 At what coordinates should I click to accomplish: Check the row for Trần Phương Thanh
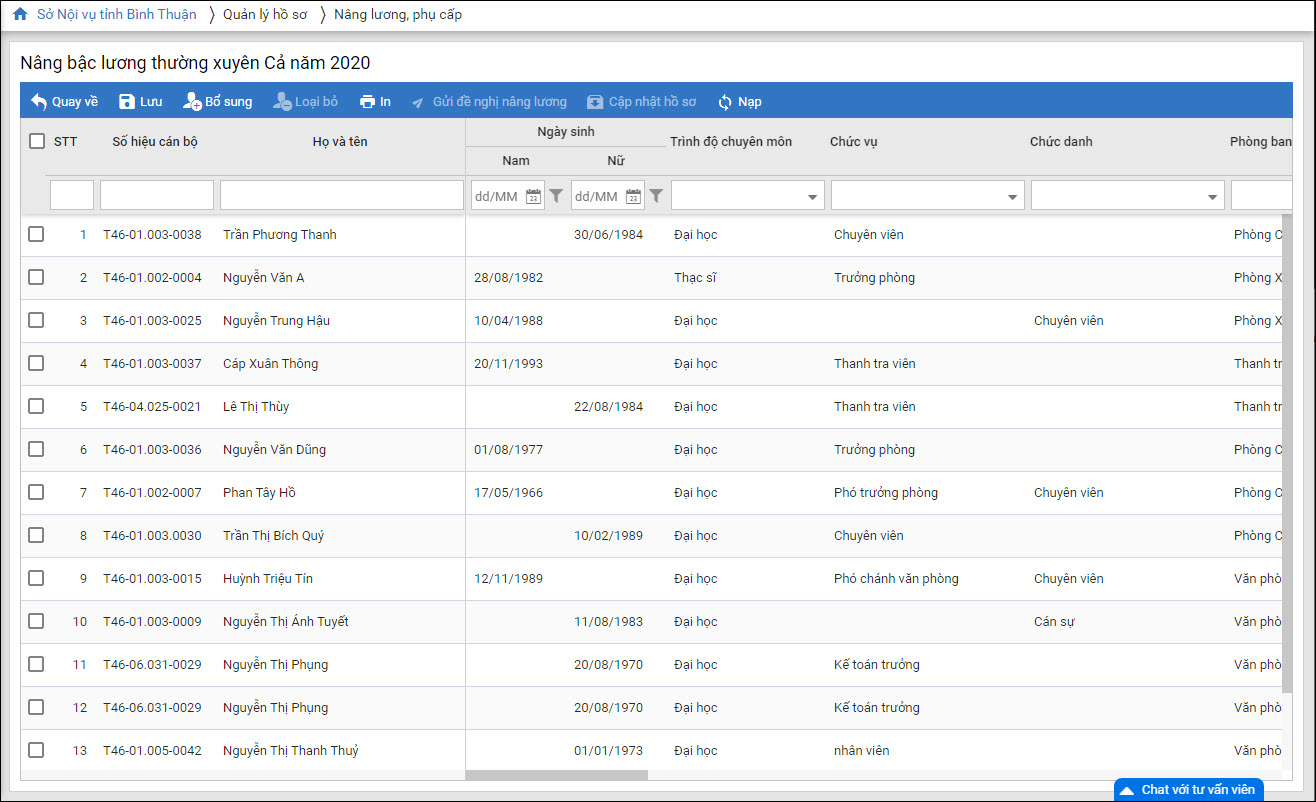(x=36, y=234)
